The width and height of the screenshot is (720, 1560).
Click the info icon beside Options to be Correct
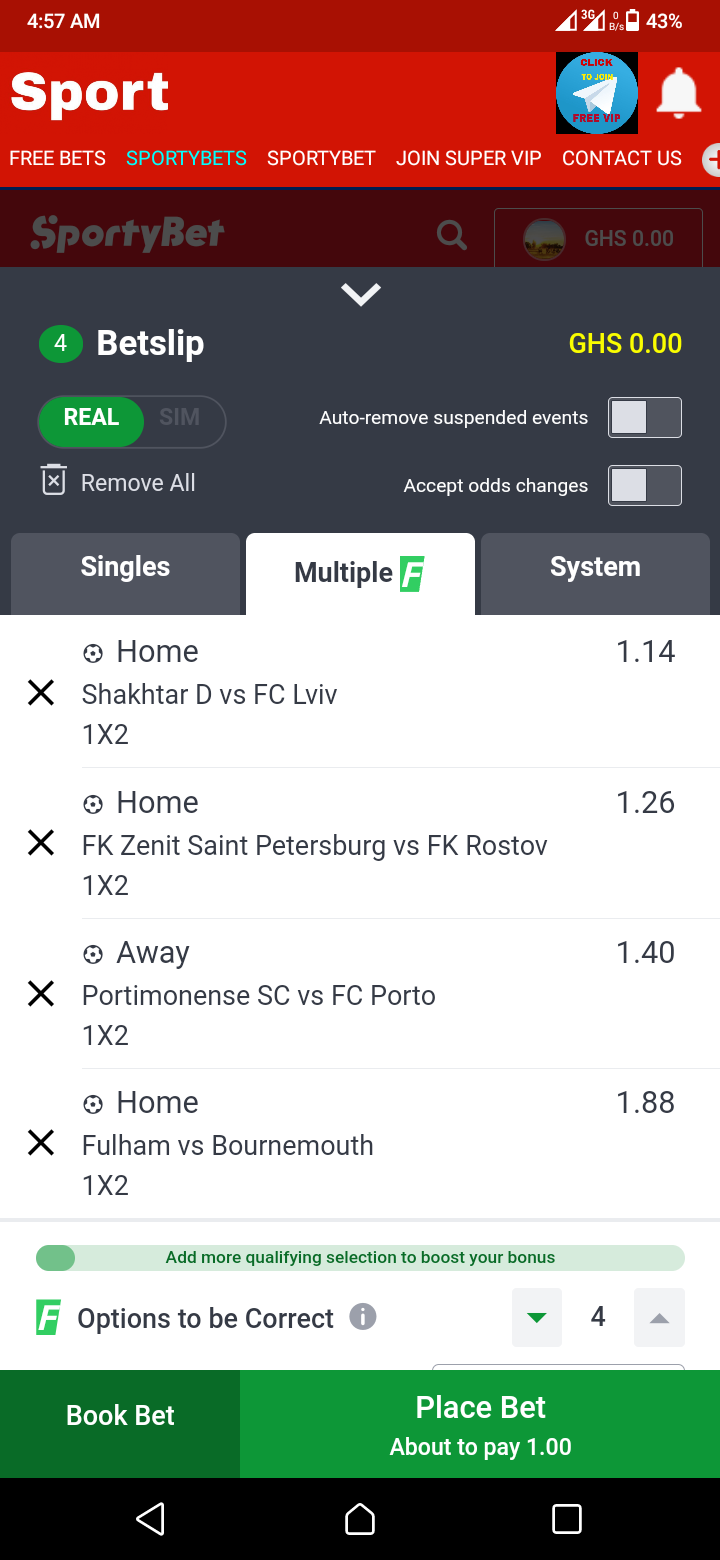coord(363,1317)
